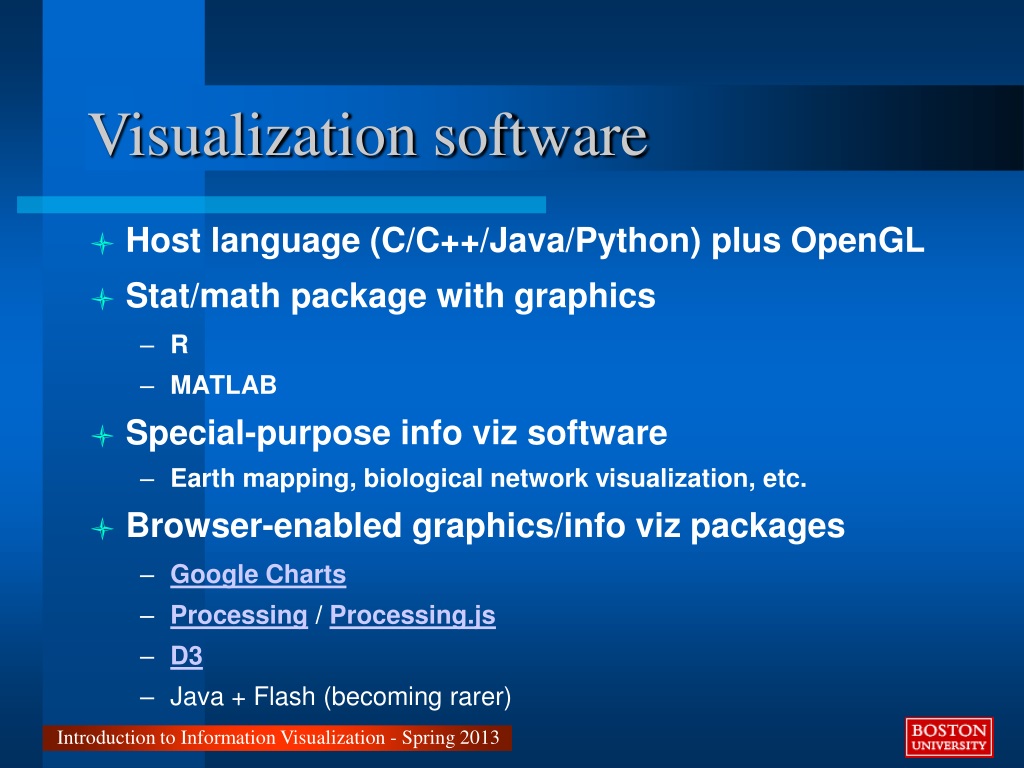1024x768 pixels.
Task: Click 'Browser-enabled graphics/info viz packages' bullet
Action: (x=485, y=526)
